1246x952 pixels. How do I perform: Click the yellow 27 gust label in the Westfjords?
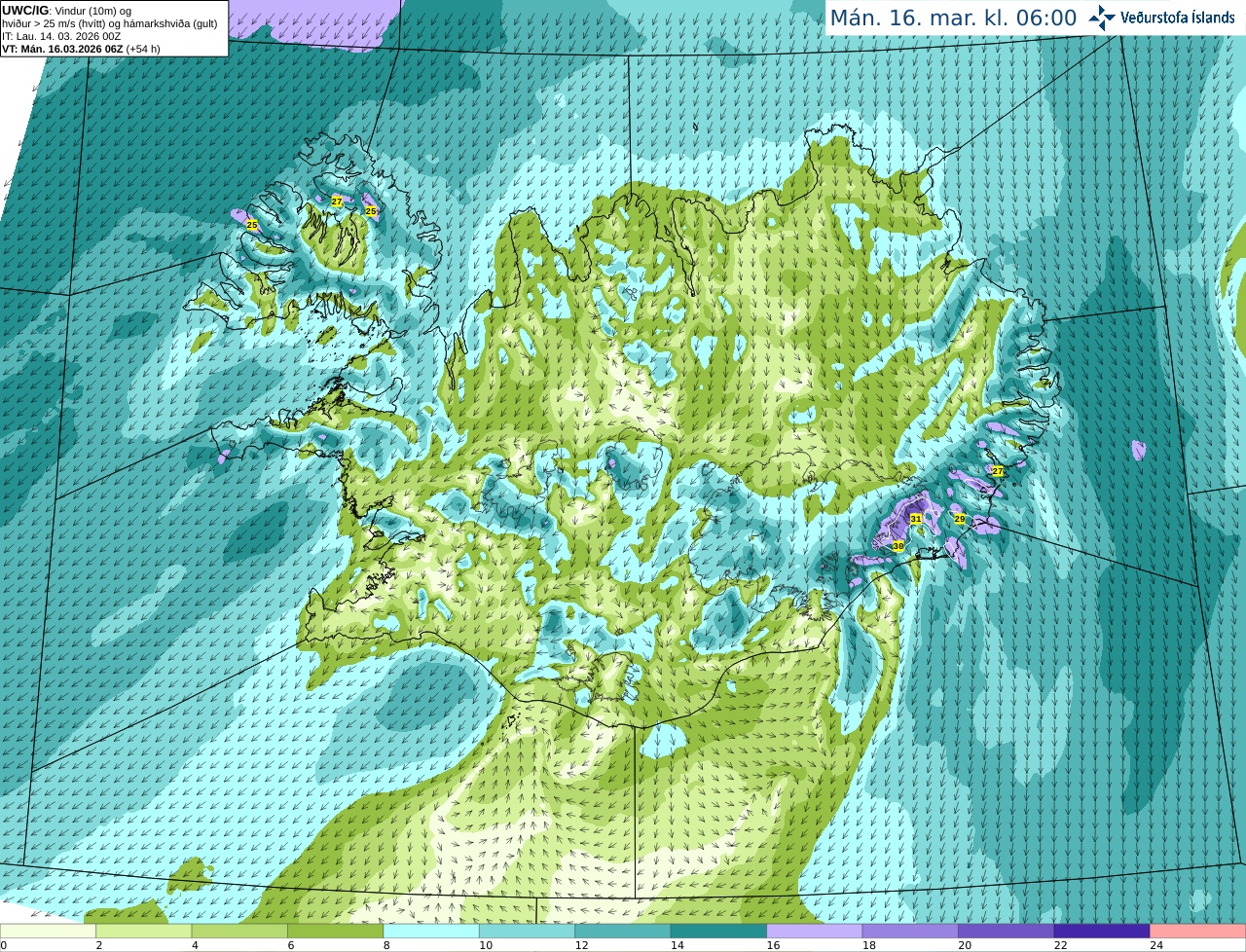[x=337, y=201]
